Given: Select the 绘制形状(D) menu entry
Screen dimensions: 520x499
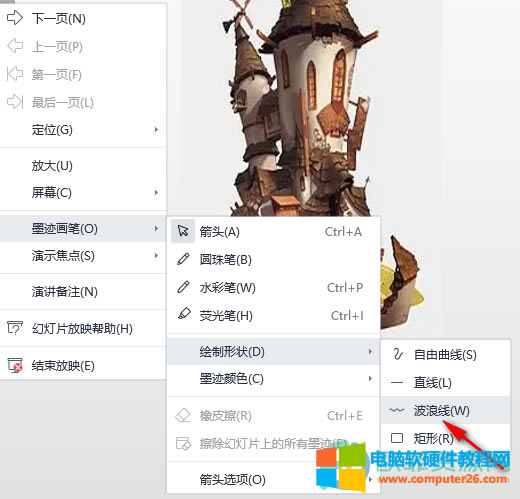Looking at the screenshot, I should [273, 351].
